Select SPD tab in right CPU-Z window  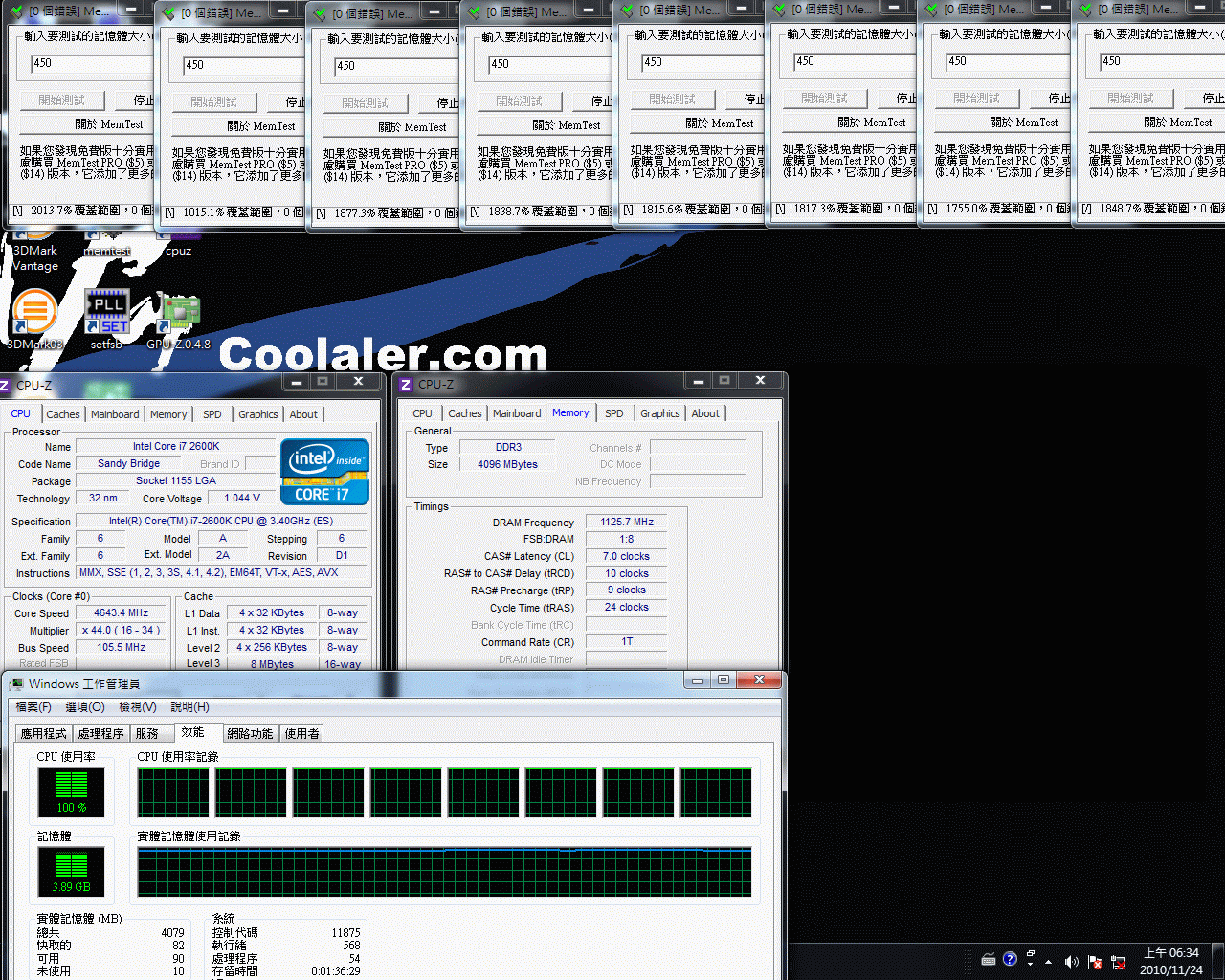614,413
